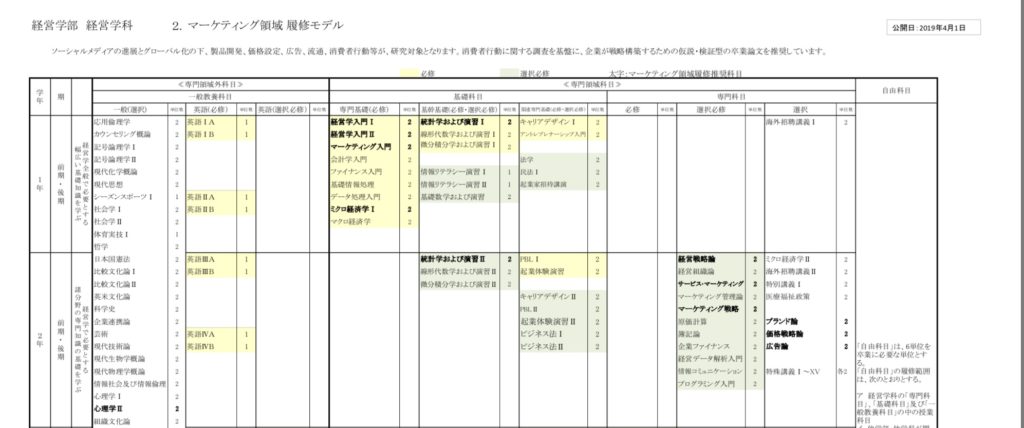1024x428 pixels.
Task: Click データ処理入門 cell
Action: tap(355, 197)
